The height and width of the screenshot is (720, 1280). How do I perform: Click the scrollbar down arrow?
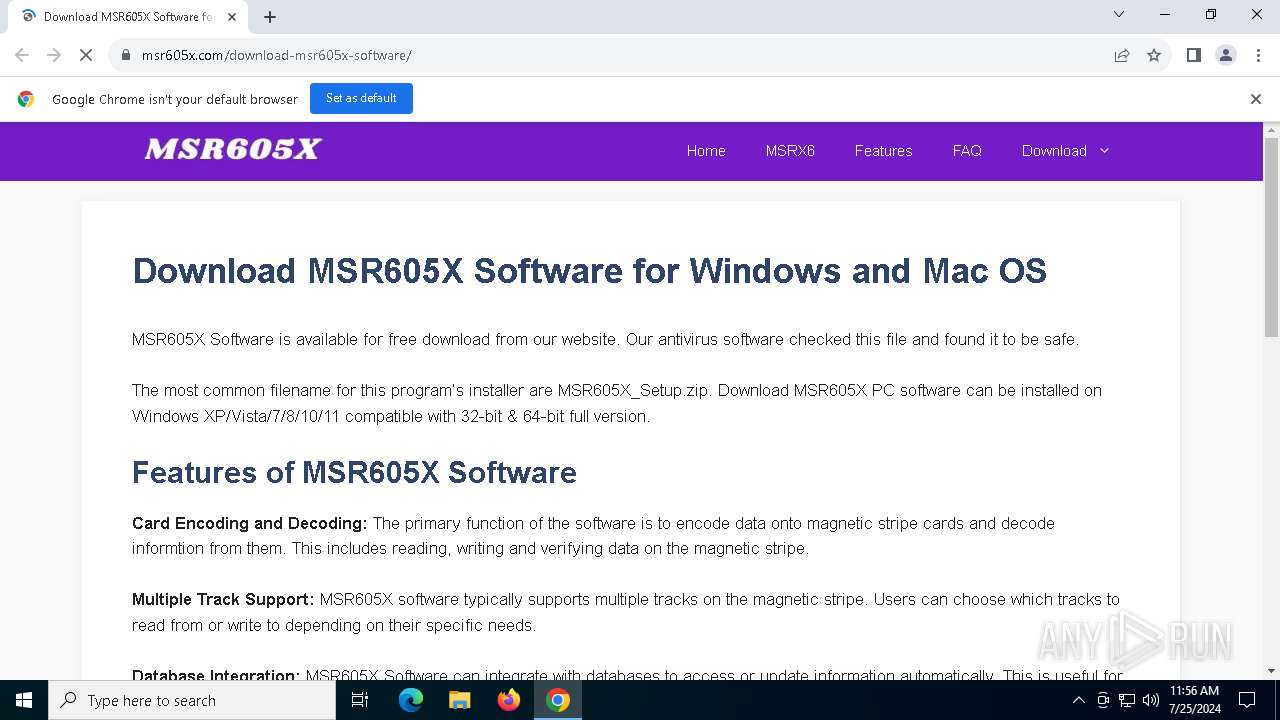click(1271, 671)
